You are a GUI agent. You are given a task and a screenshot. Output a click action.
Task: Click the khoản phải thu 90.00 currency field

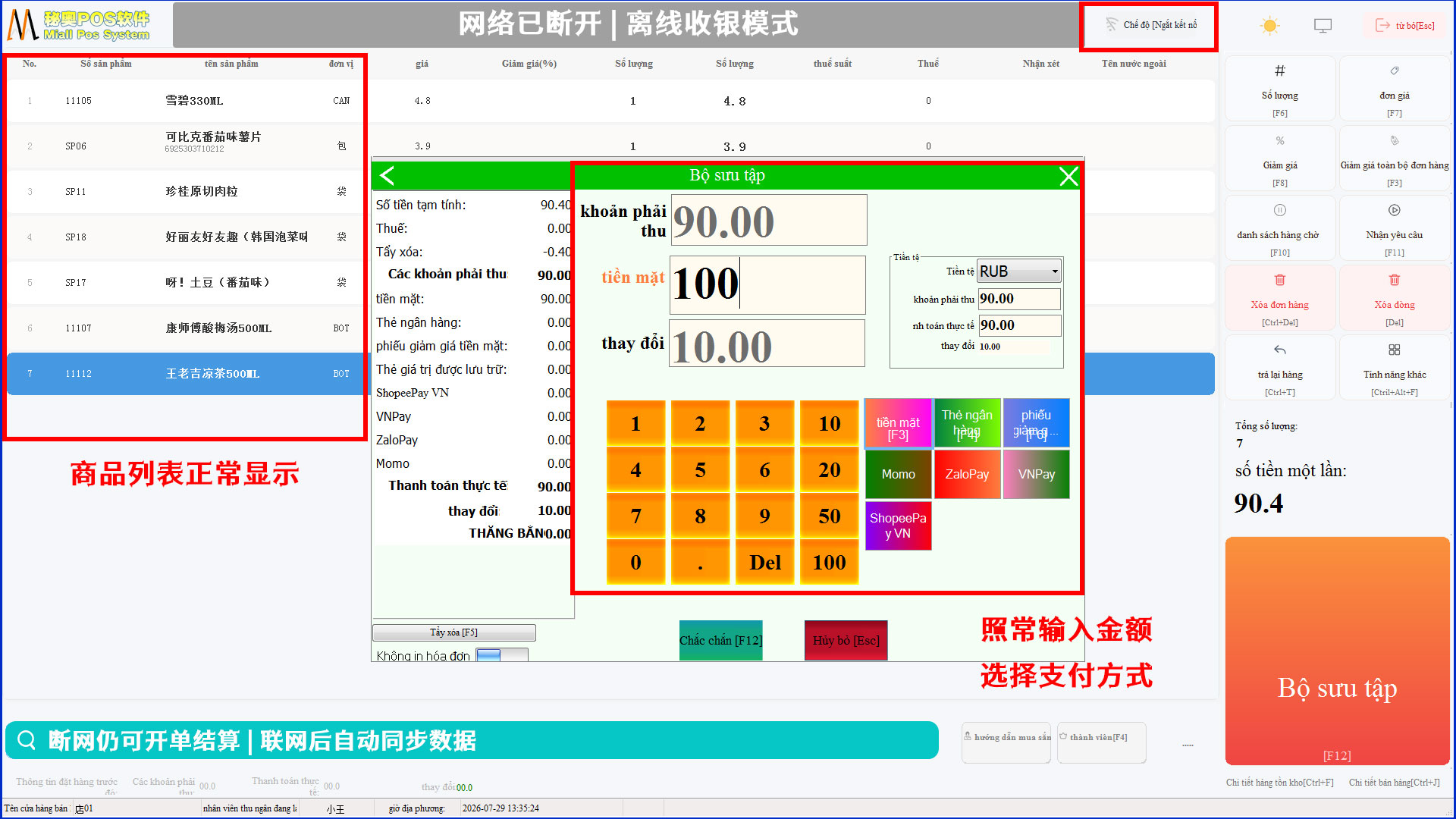click(x=1019, y=299)
